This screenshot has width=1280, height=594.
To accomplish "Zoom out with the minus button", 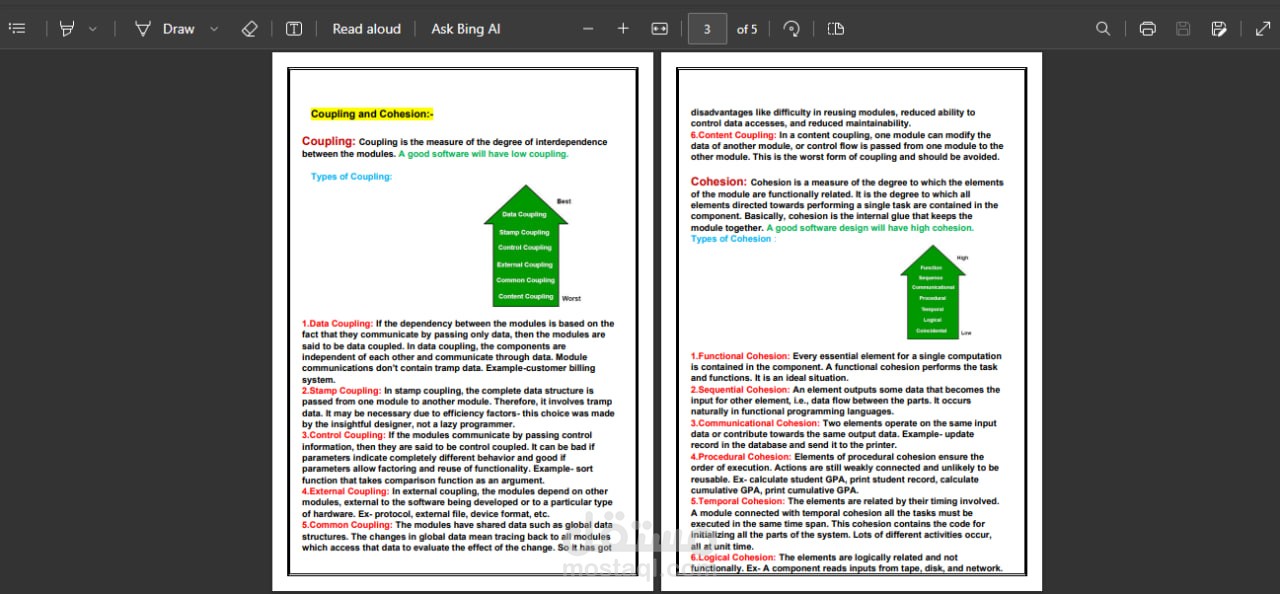I will point(588,29).
